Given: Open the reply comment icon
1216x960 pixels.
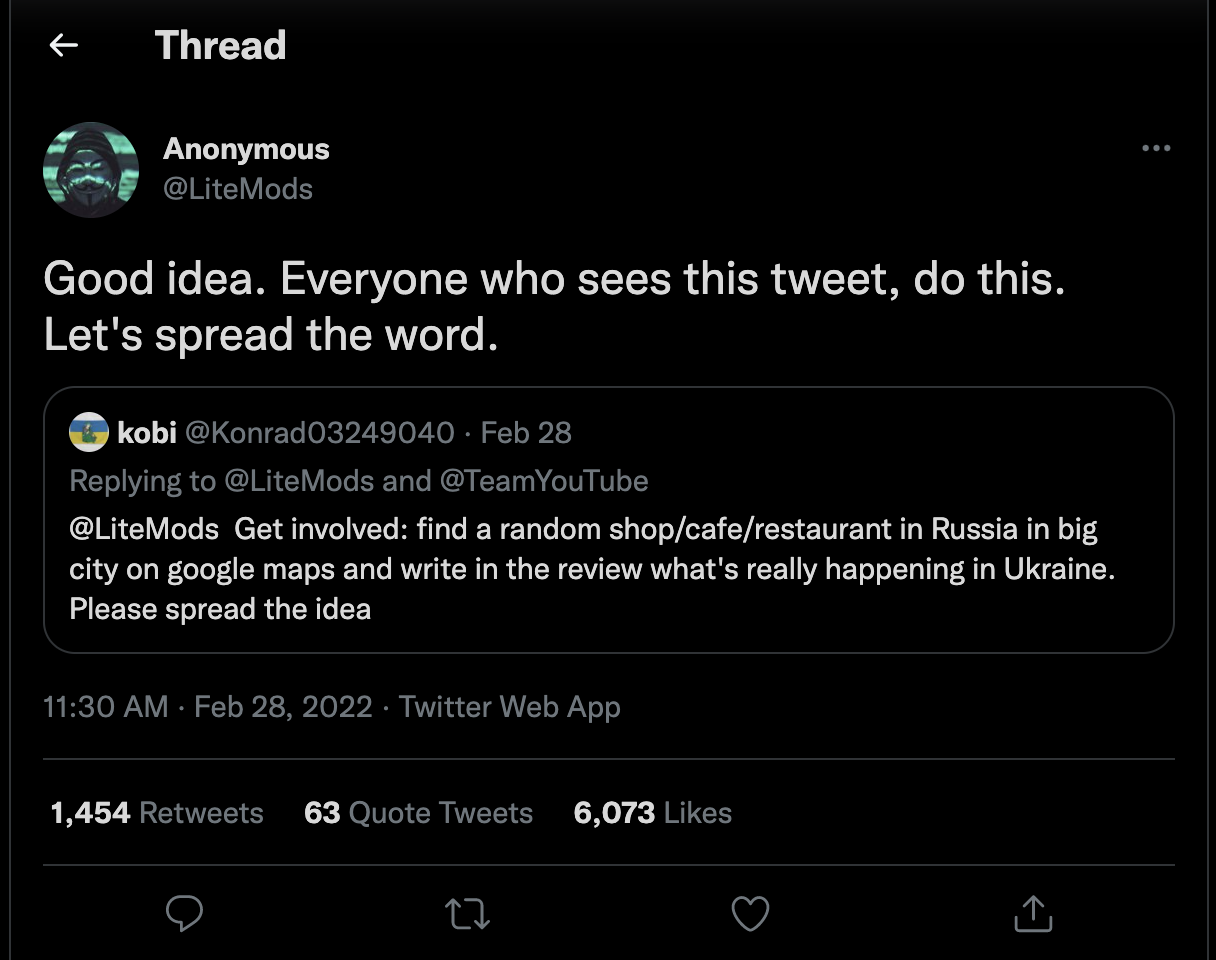Looking at the screenshot, I should pos(184,912).
